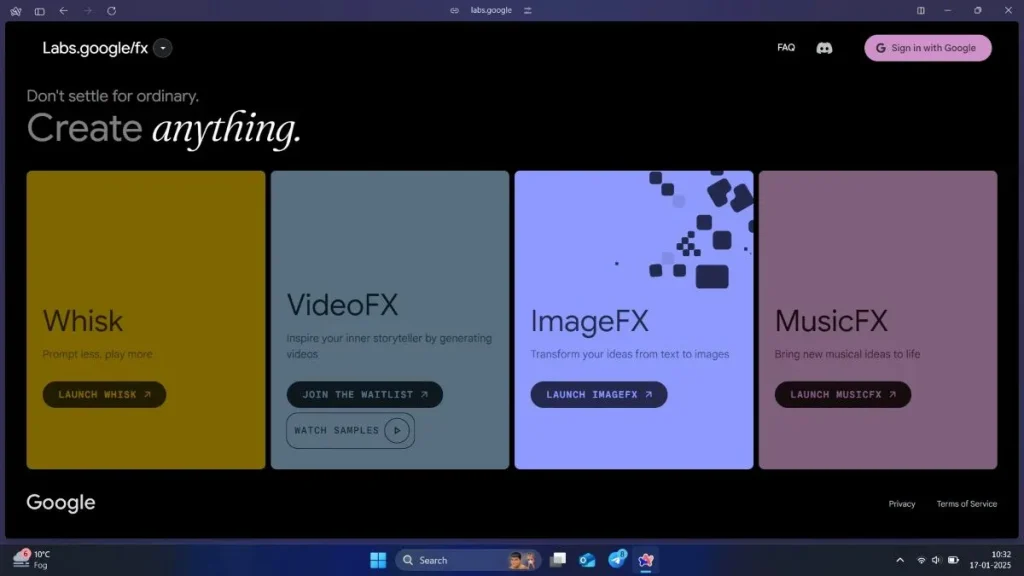Launch MusicFX
1024x576 pixels.
point(842,394)
